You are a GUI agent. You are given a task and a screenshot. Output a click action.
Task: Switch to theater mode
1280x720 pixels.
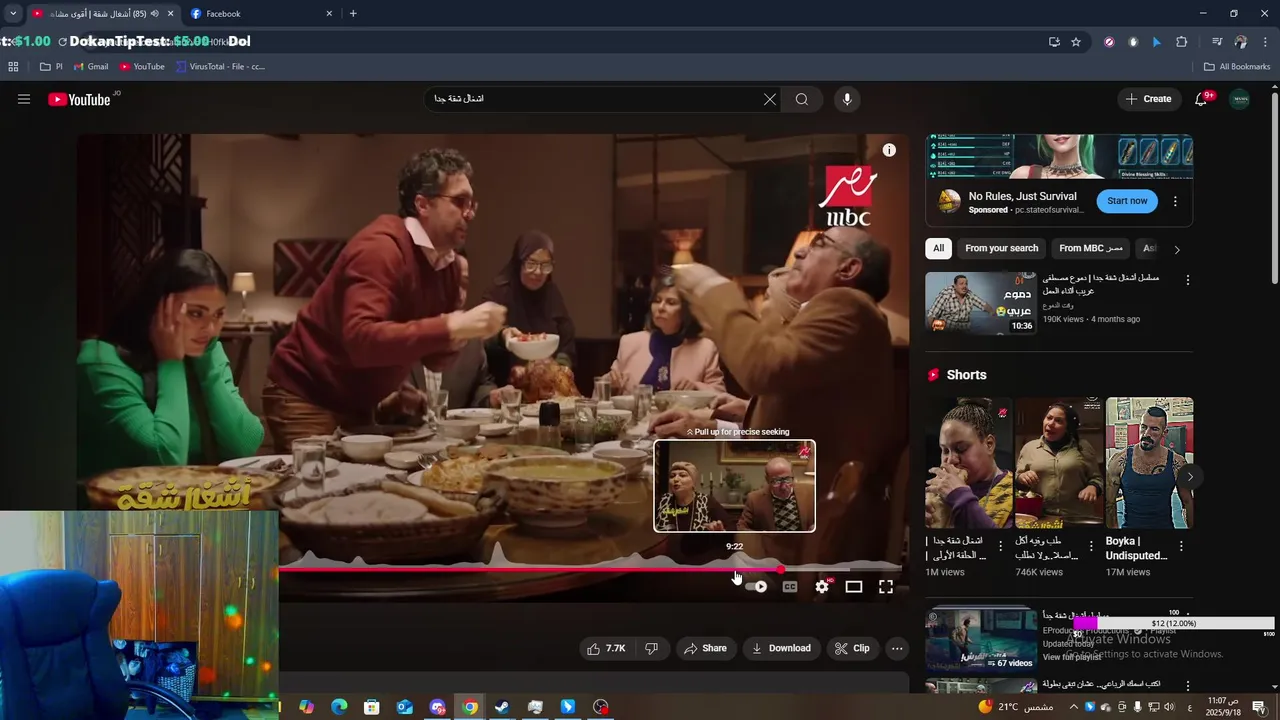point(854,587)
